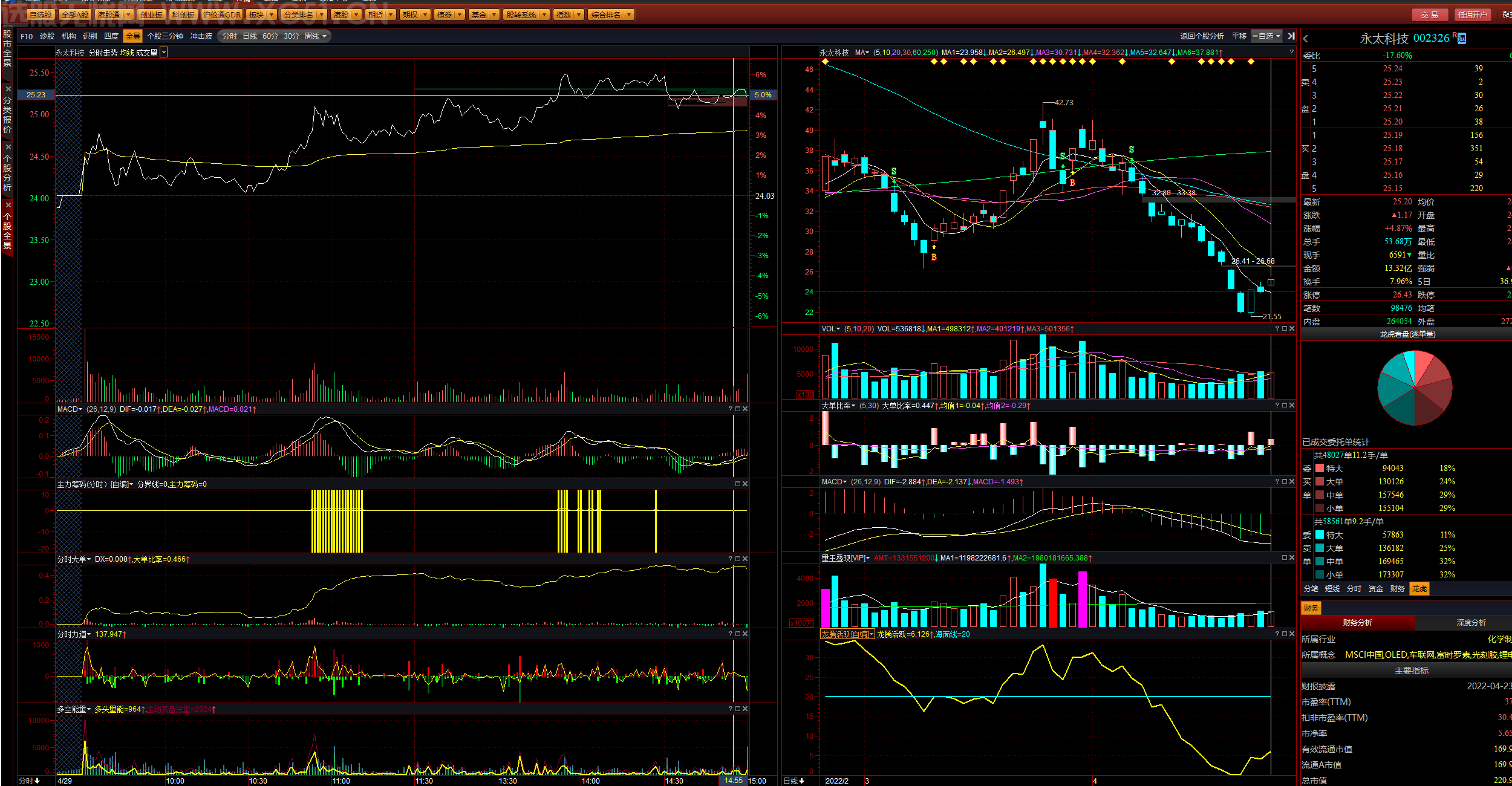
Task: Open help for the 分时大单 panel
Action: 731,559
